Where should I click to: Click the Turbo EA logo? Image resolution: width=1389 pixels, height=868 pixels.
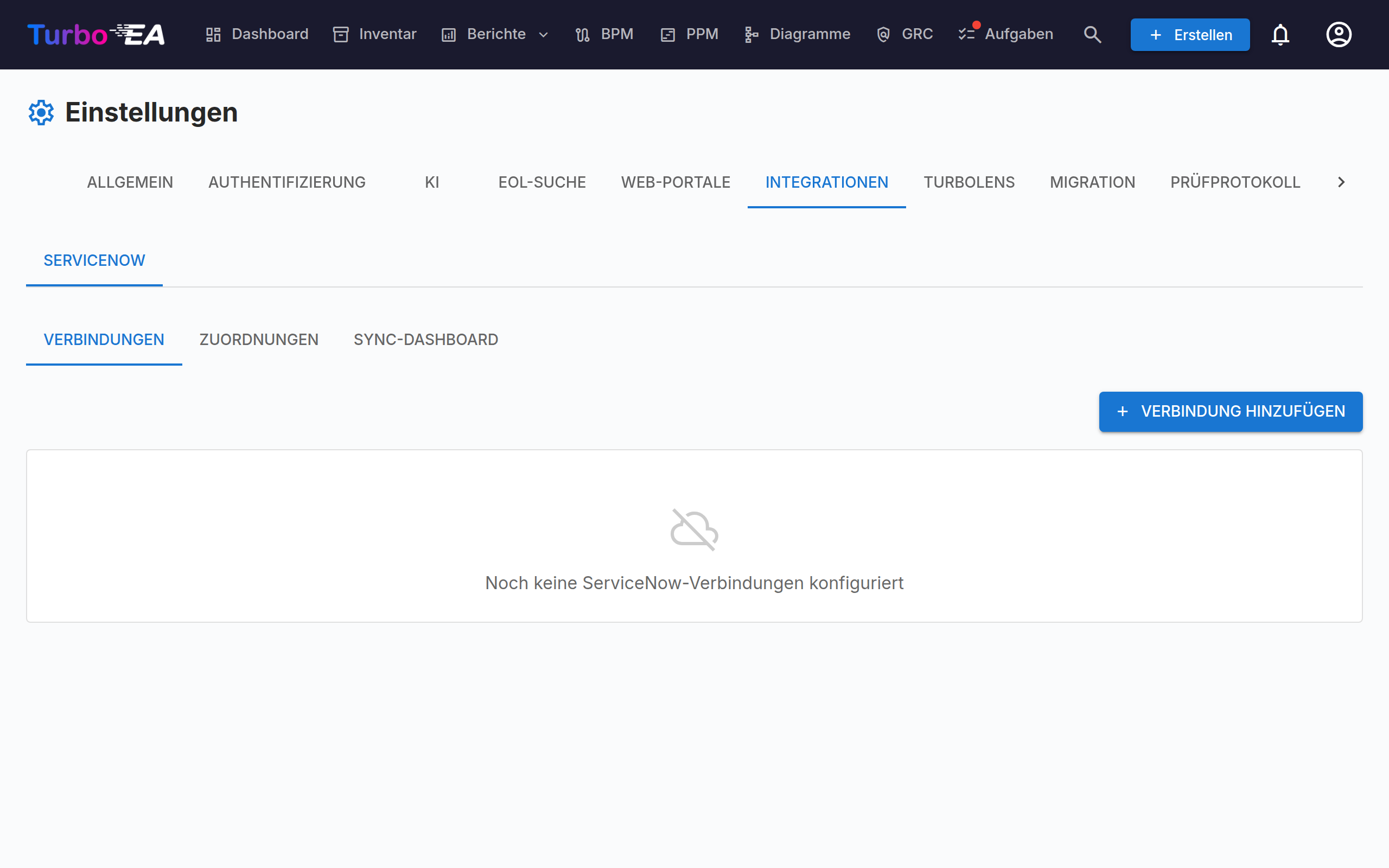click(96, 34)
